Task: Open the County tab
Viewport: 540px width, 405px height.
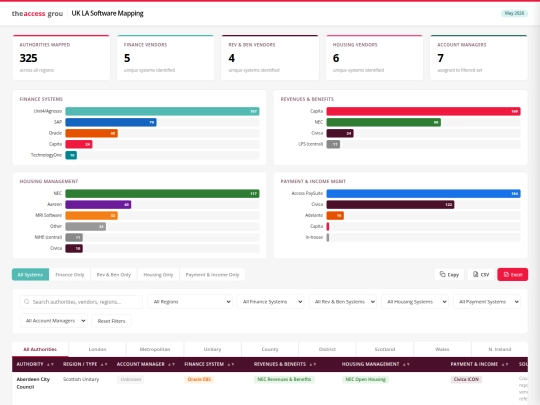Action: [270, 349]
